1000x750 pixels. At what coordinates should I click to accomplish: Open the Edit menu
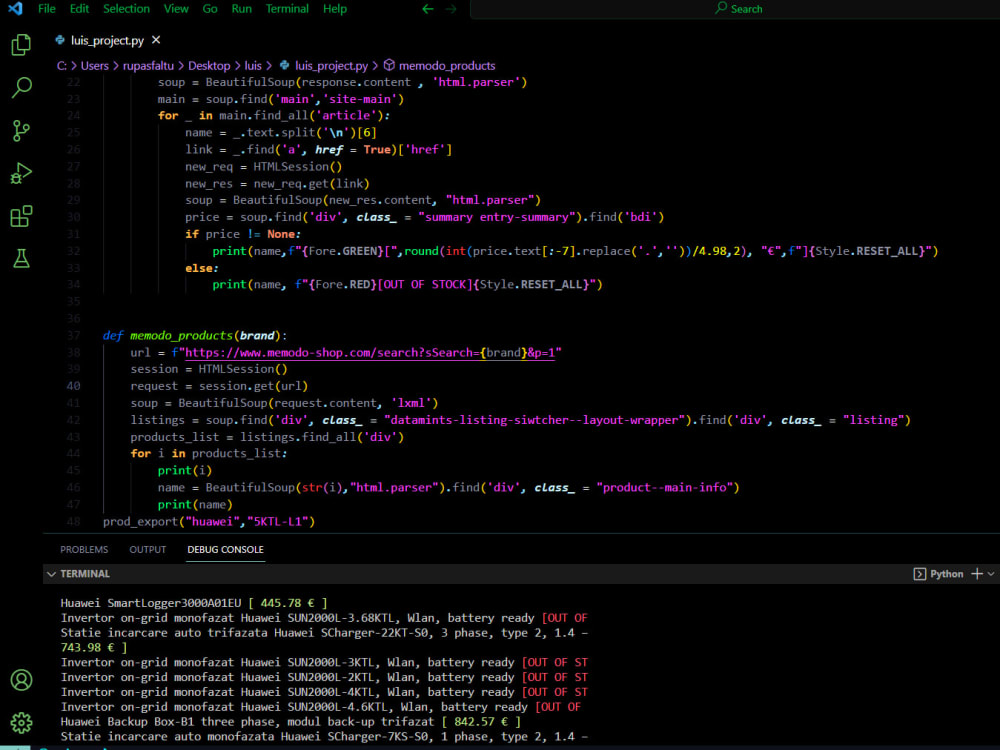[79, 9]
